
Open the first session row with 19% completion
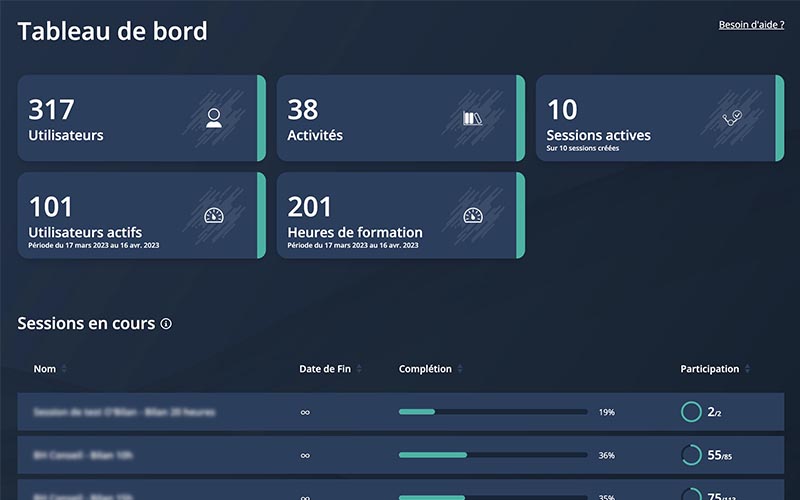coord(401,412)
